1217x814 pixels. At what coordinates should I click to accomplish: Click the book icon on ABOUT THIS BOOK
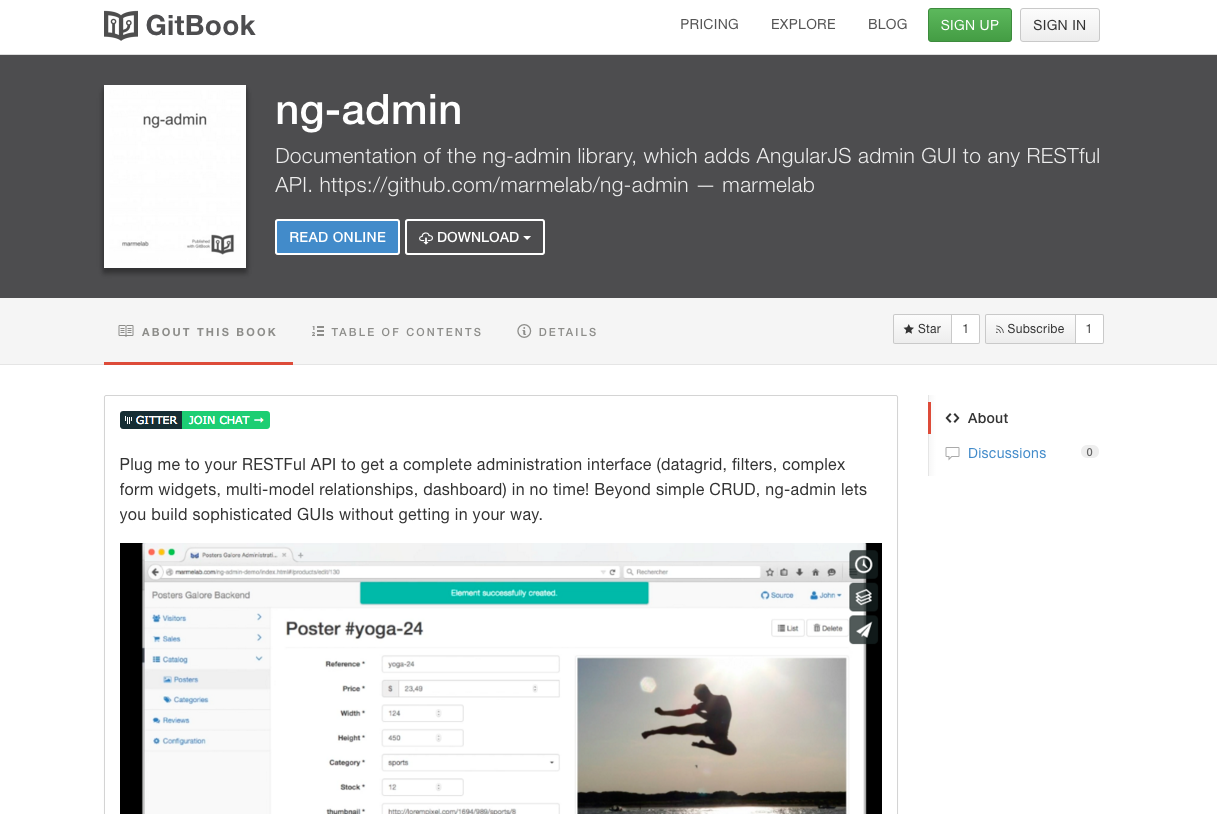pyautogui.click(x=126, y=331)
